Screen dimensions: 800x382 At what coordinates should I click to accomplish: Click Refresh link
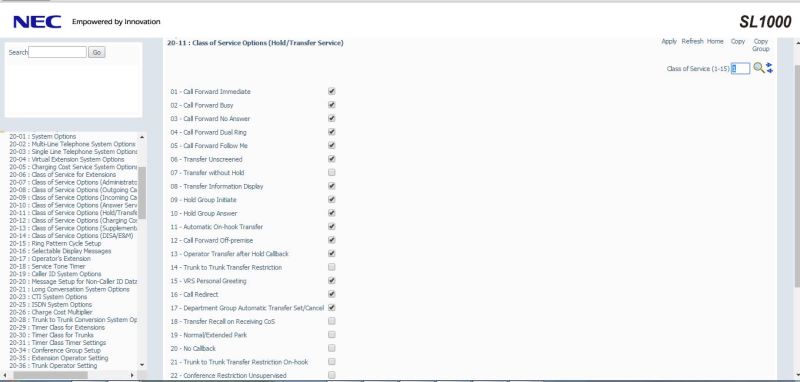[x=692, y=41]
